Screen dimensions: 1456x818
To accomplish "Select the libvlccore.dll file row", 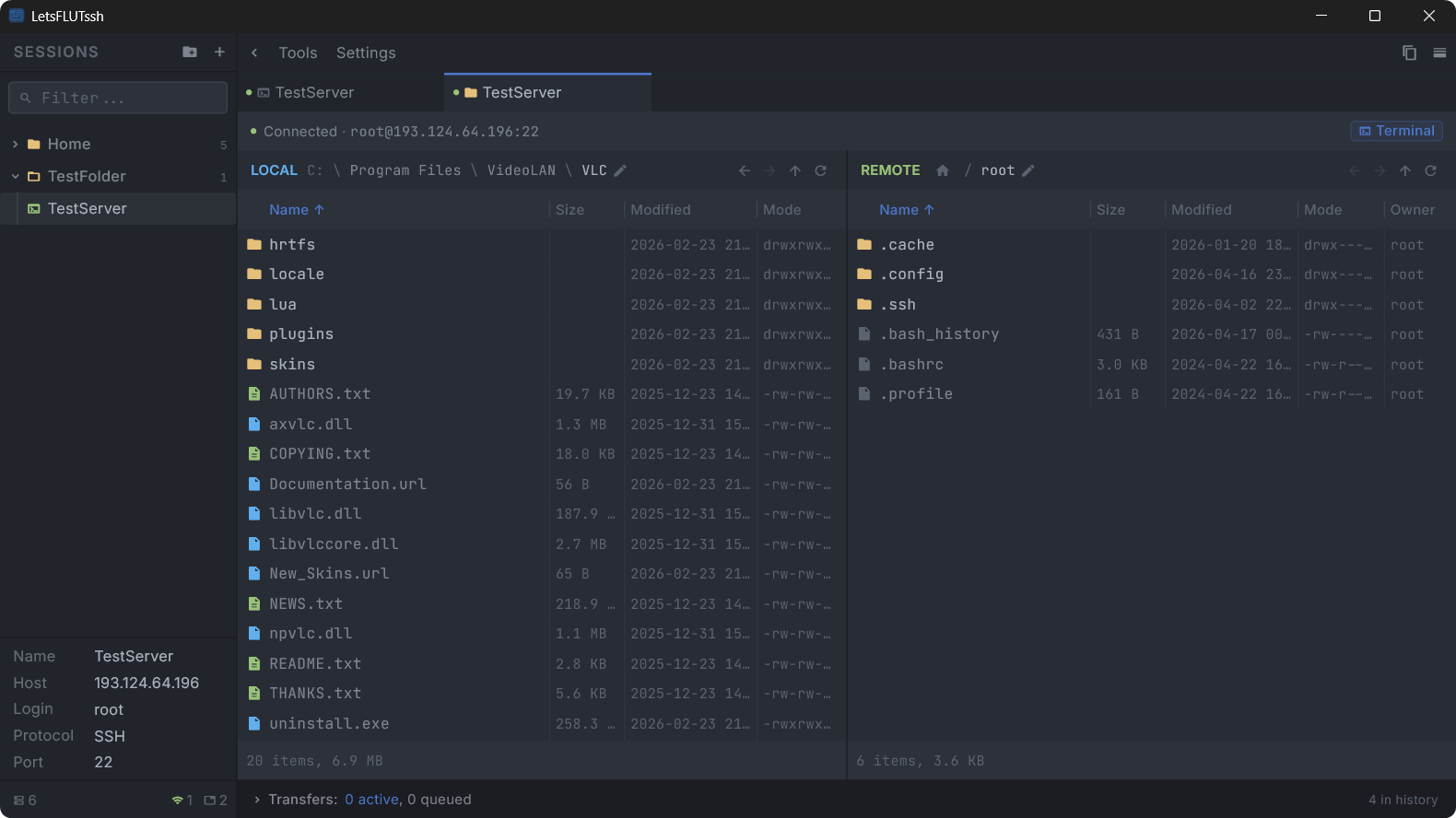I will pos(542,544).
